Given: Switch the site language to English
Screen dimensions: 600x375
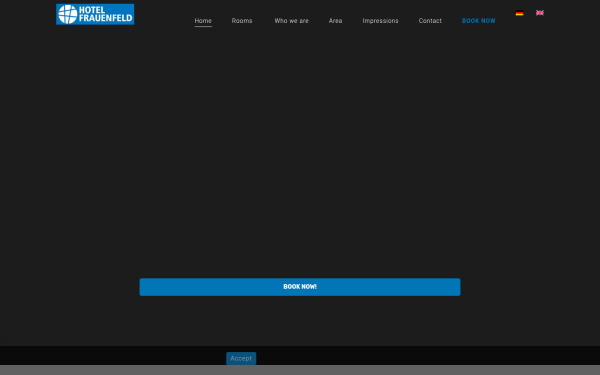Looking at the screenshot, I should coord(540,13).
